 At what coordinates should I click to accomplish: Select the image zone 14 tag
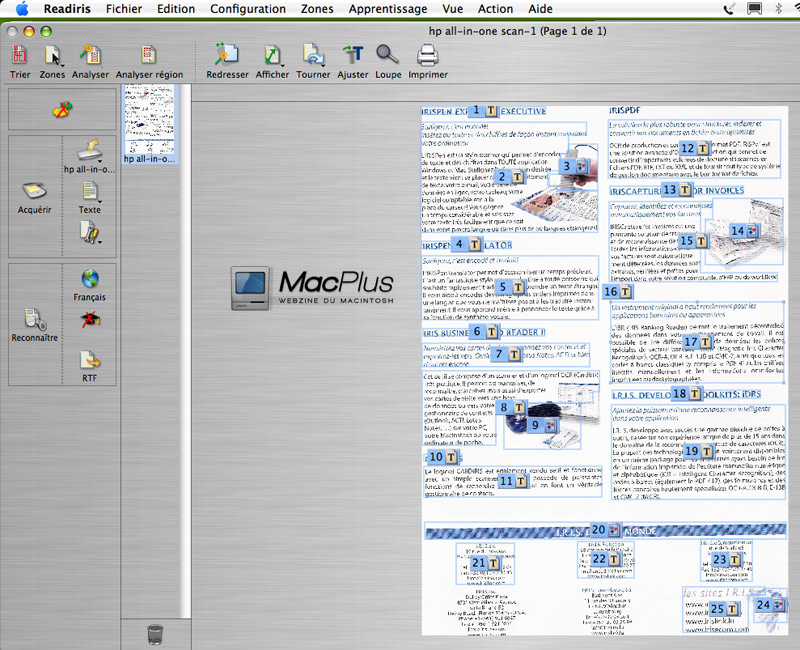click(x=744, y=231)
